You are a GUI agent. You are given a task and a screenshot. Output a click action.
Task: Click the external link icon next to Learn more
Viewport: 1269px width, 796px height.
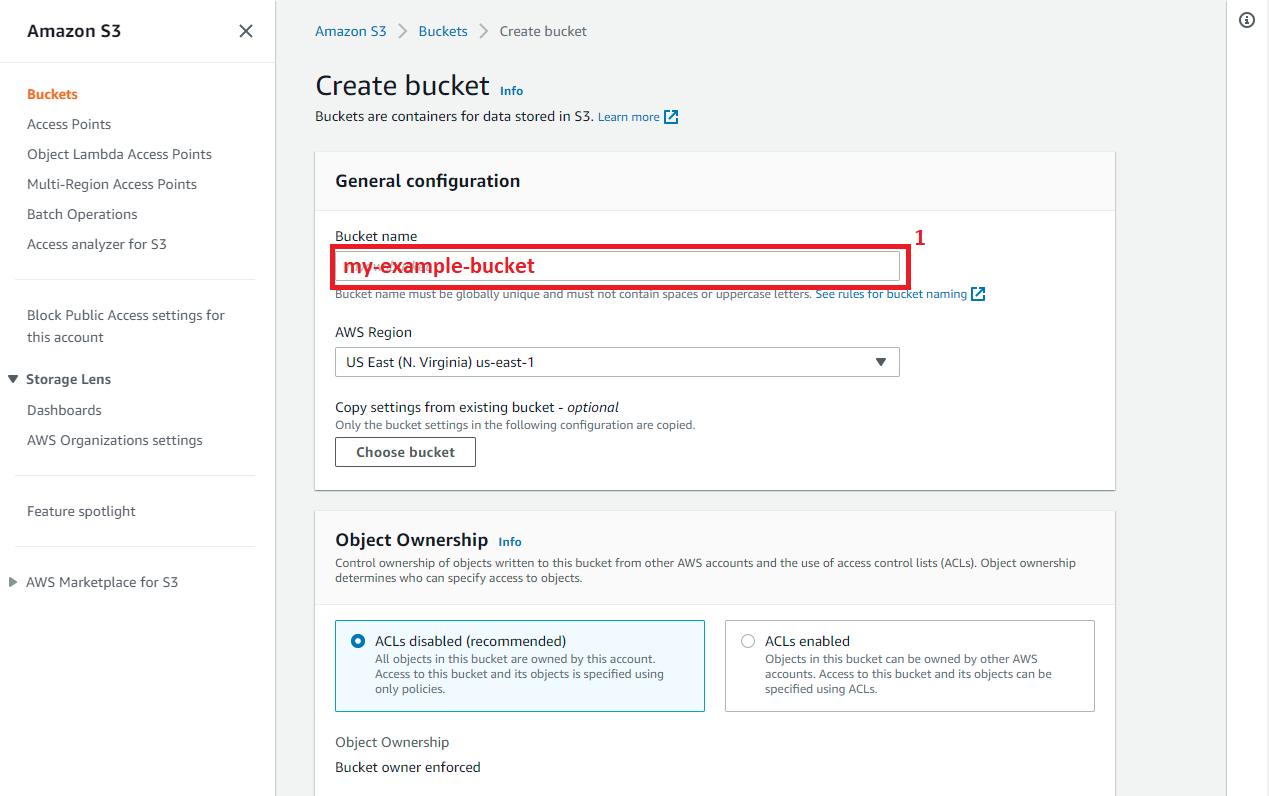coord(672,116)
